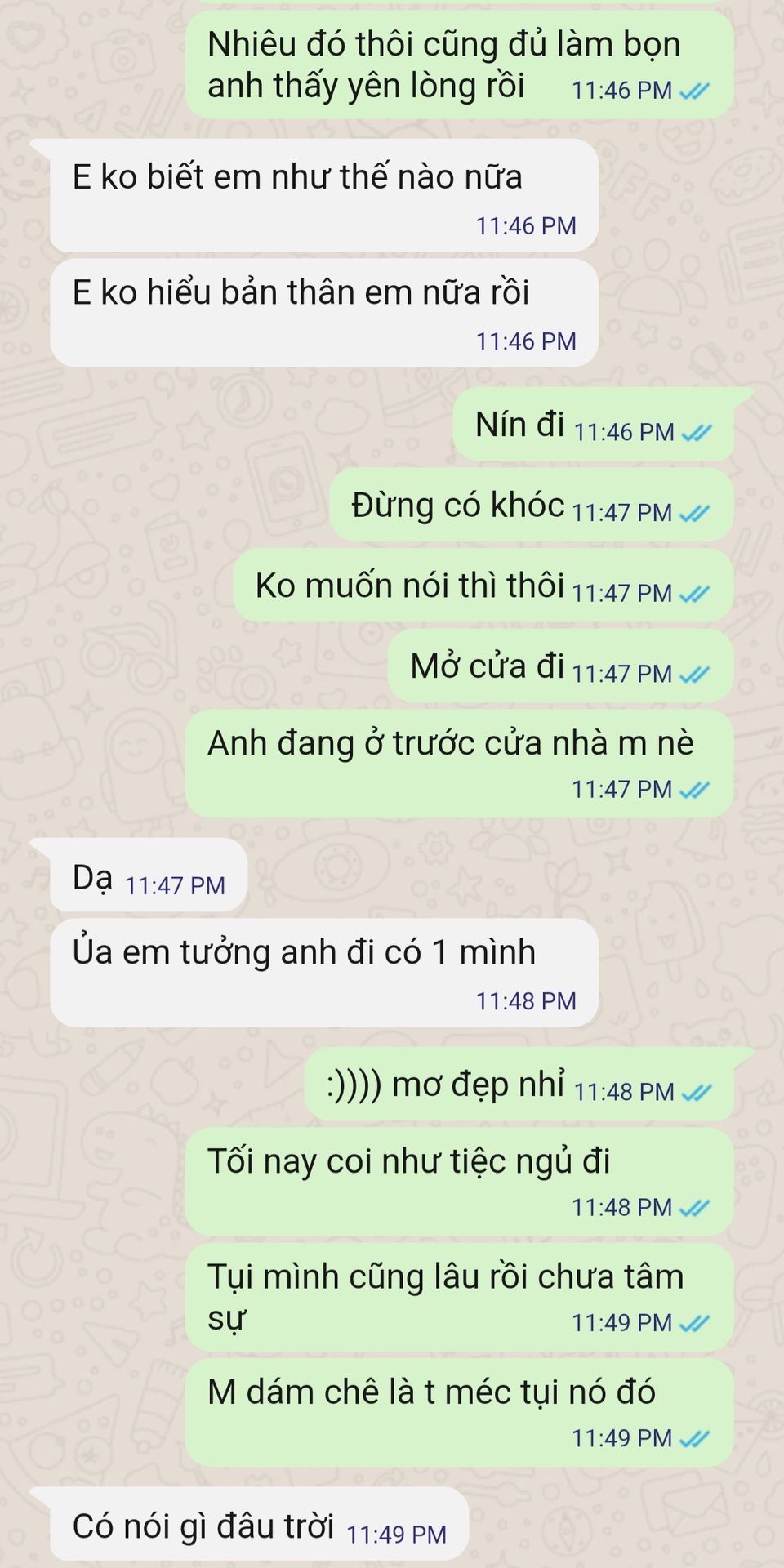Tap checkmarks on ':)))) mơ đẹp nhỉ' message
The height and width of the screenshot is (1568, 784).
tap(697, 1093)
